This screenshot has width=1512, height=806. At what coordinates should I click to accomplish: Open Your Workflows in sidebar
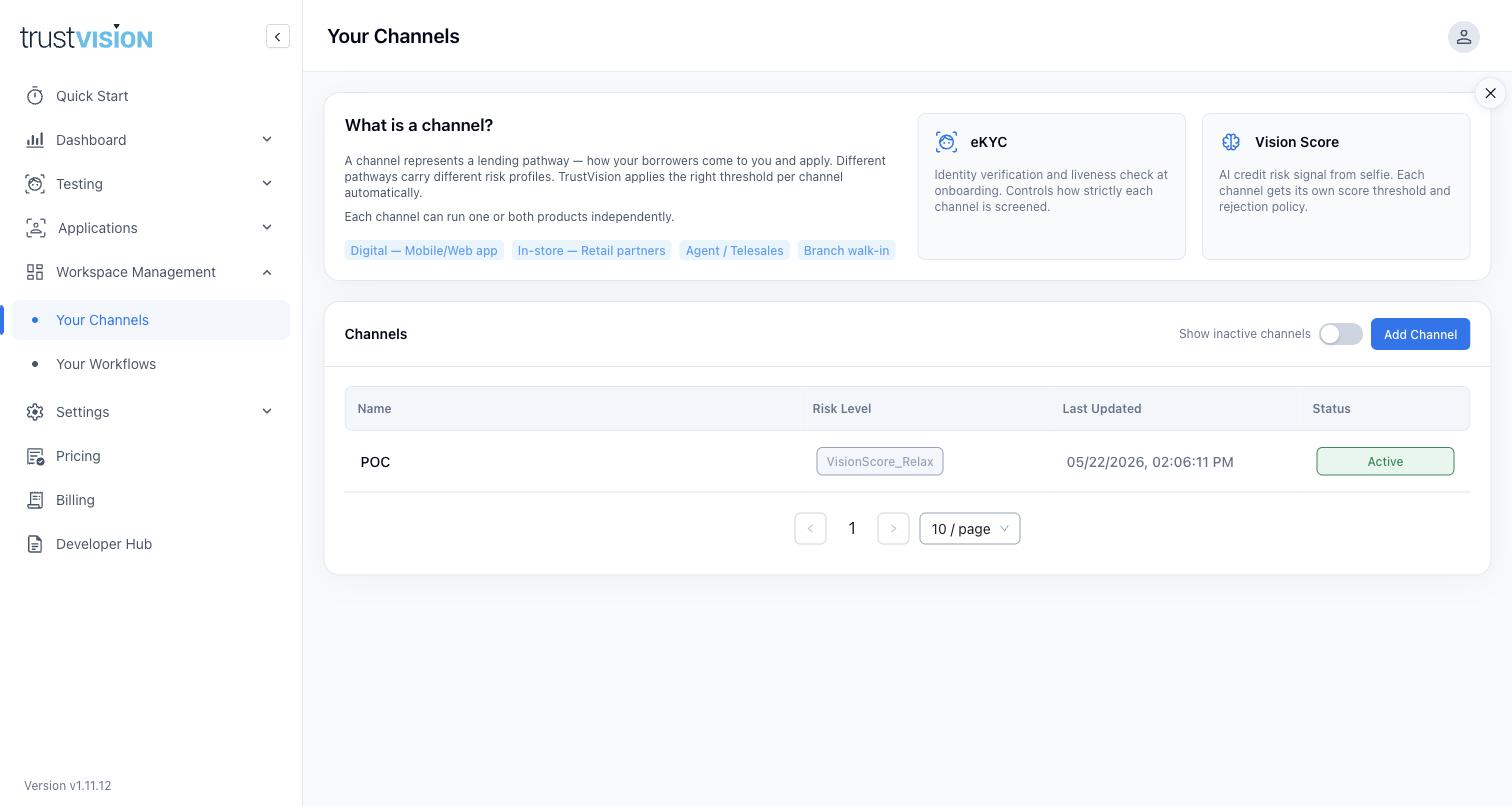tap(151, 364)
